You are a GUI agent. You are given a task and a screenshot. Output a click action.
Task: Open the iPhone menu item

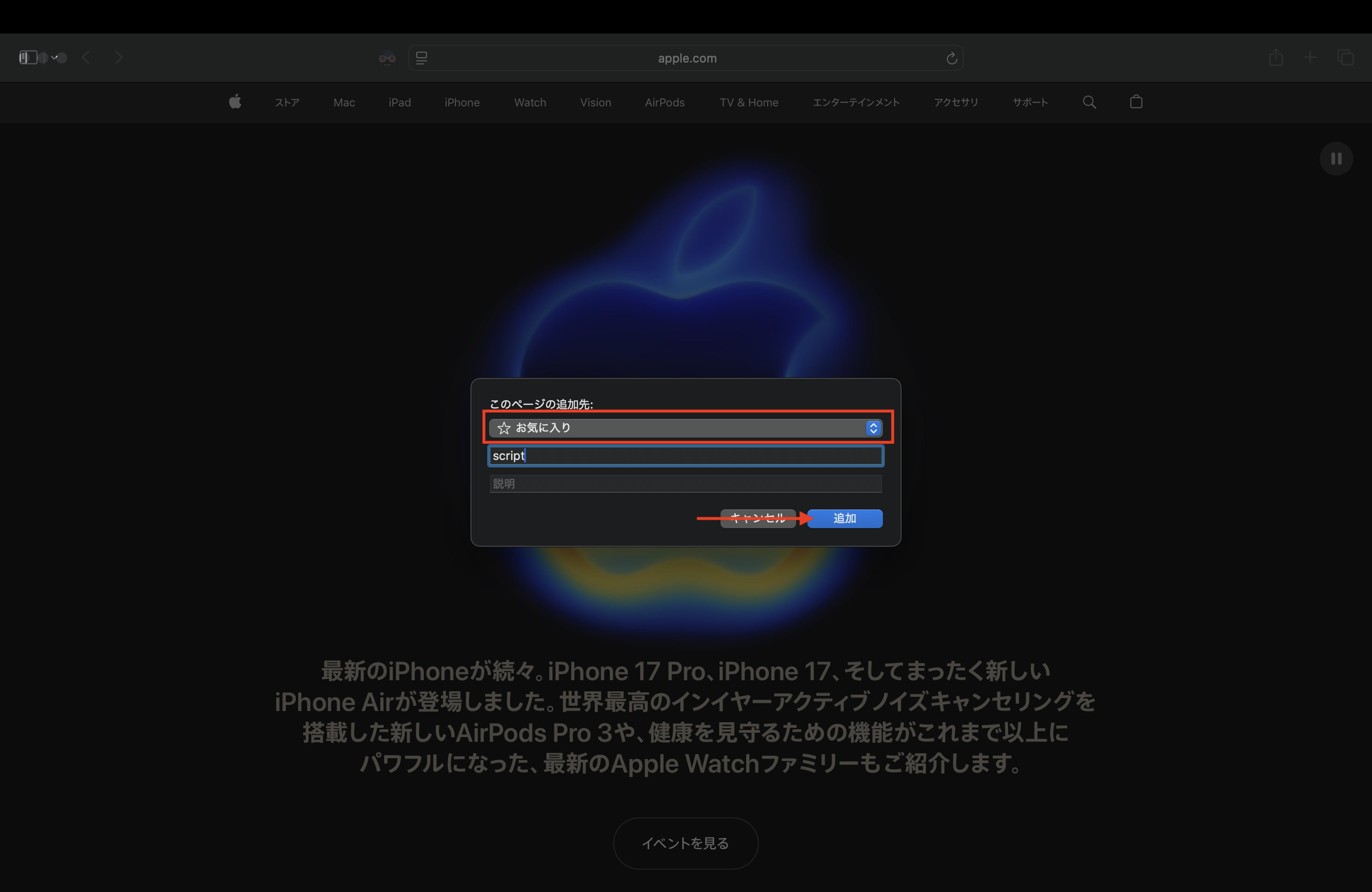pos(462,103)
